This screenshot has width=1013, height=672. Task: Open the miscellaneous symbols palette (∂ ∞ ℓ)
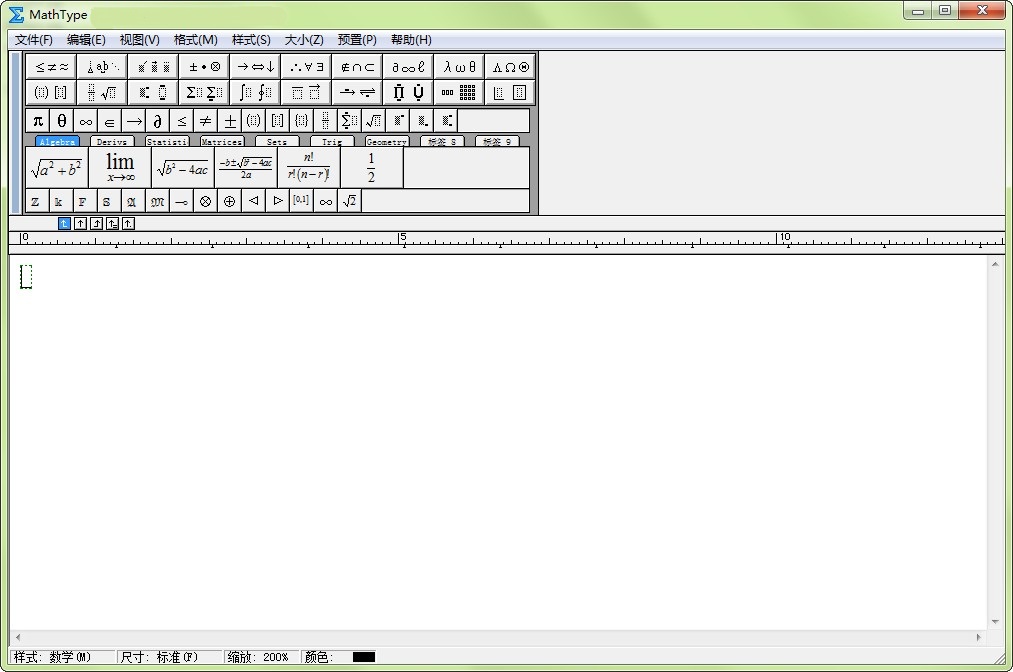point(408,67)
